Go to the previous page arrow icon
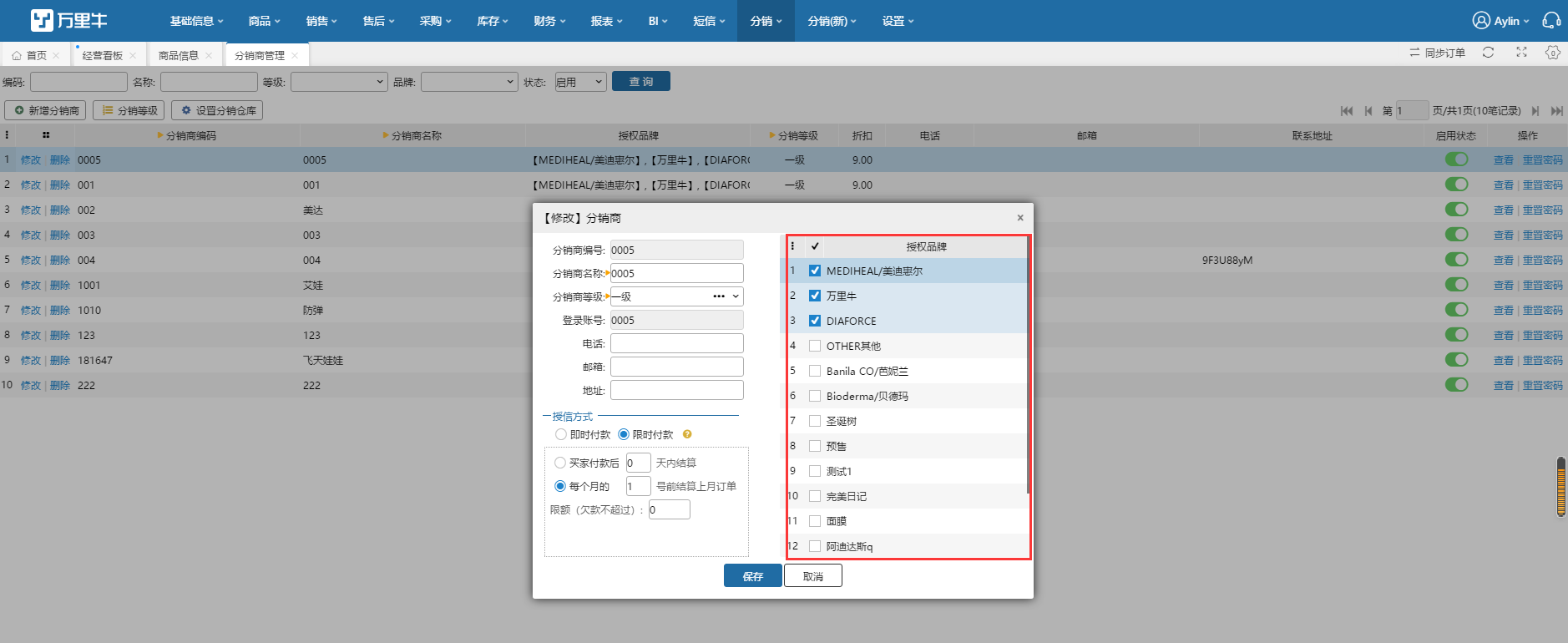Screen dimensions: 1568x643 [x=1368, y=110]
